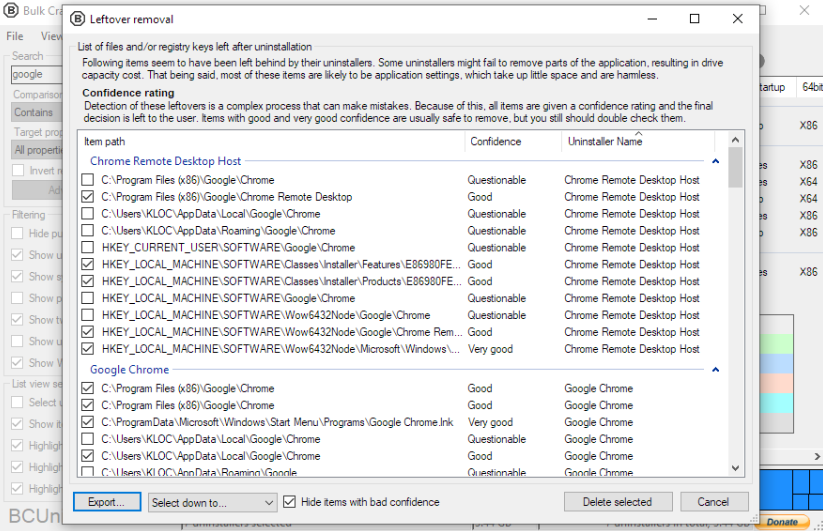Check the Questionable Wow6432Node\Google\Chrome row
Screen dimensions: 823x531
pos(88,315)
